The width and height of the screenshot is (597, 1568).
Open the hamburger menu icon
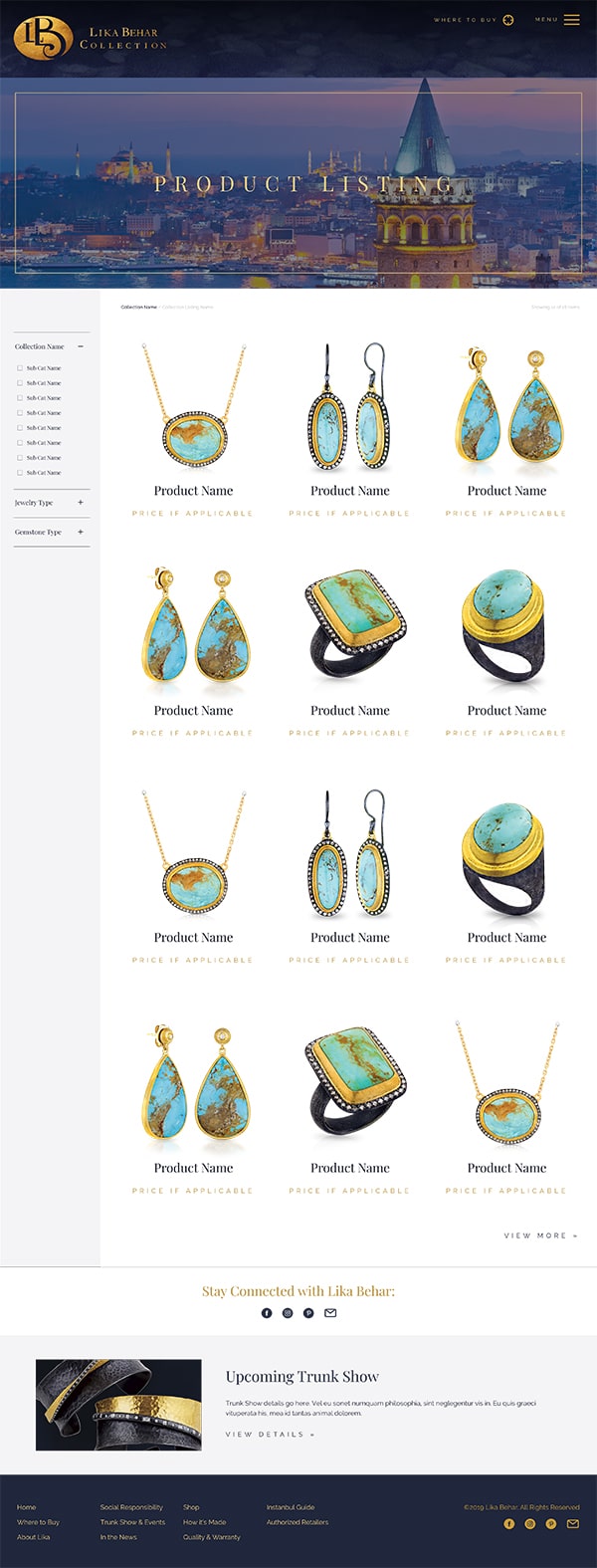tap(572, 20)
